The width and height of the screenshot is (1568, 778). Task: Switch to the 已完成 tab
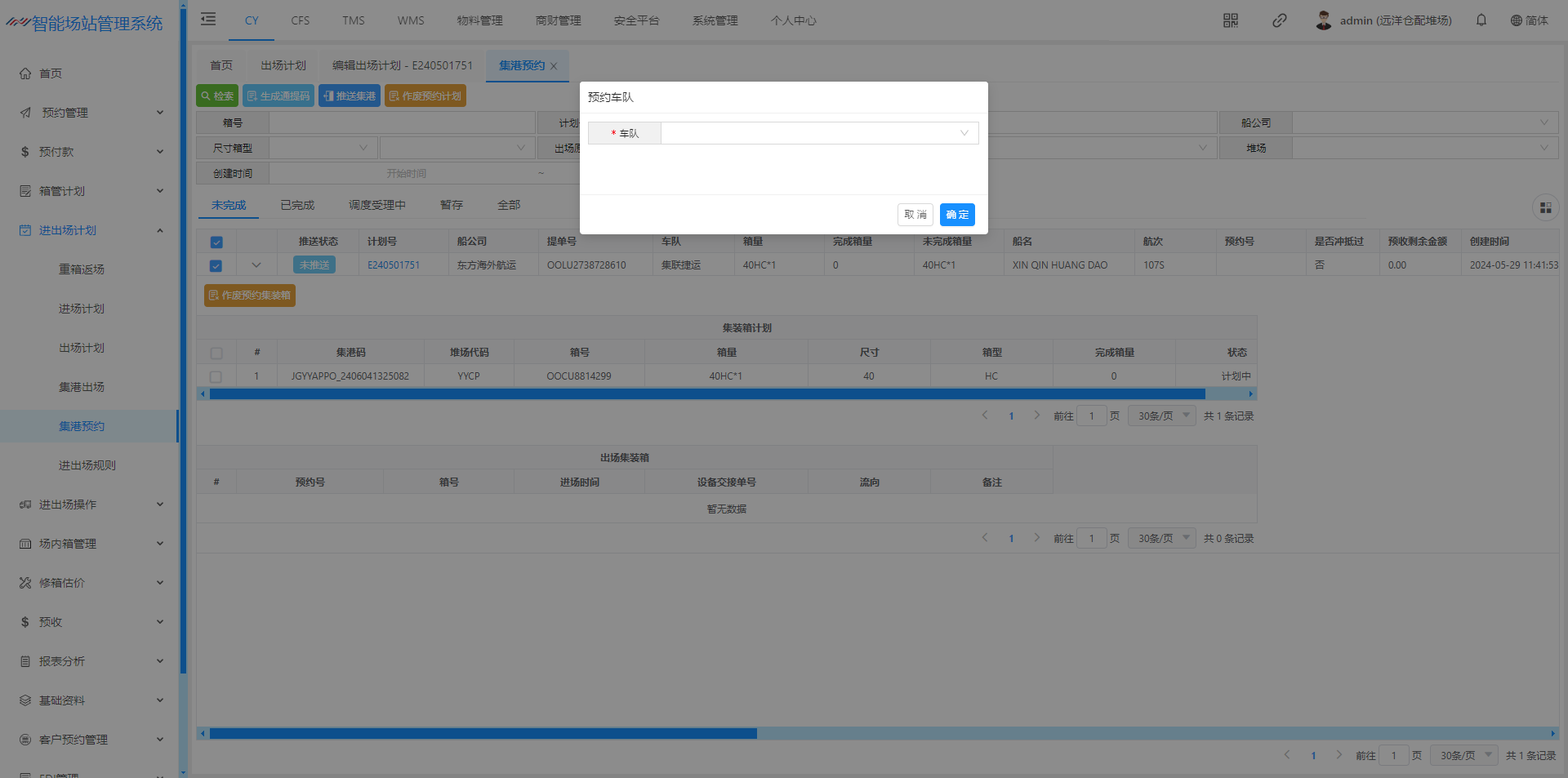297,206
